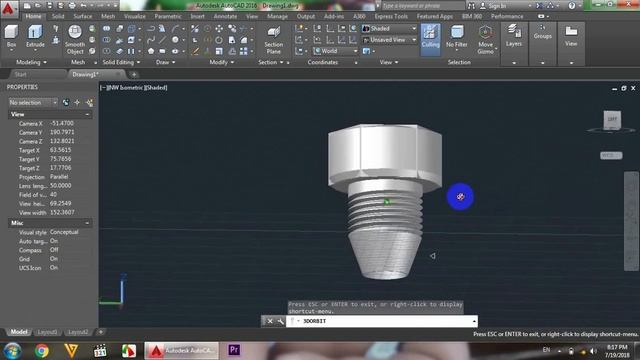
Task: Open Google Chrome from the taskbar
Action: (x=42, y=351)
